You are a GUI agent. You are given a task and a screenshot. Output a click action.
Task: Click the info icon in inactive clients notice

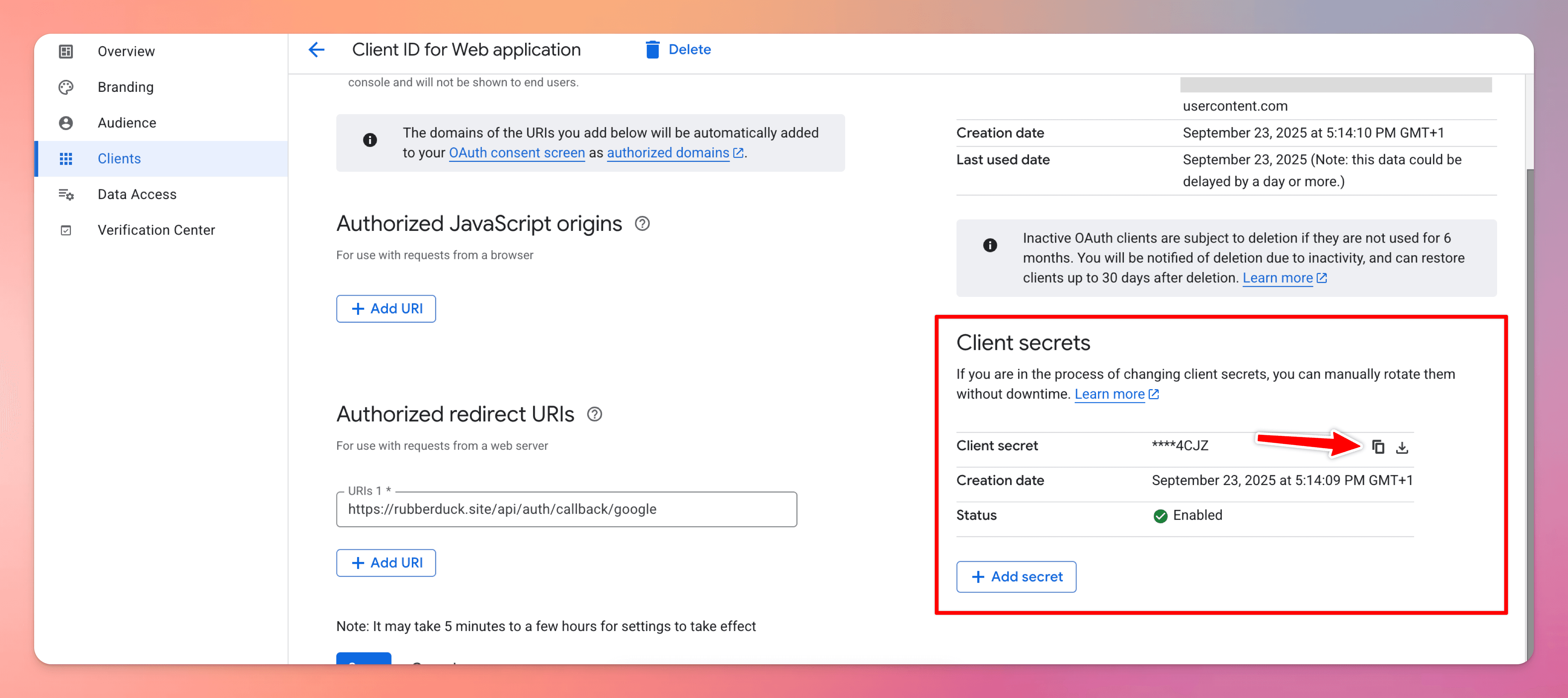[x=990, y=245]
